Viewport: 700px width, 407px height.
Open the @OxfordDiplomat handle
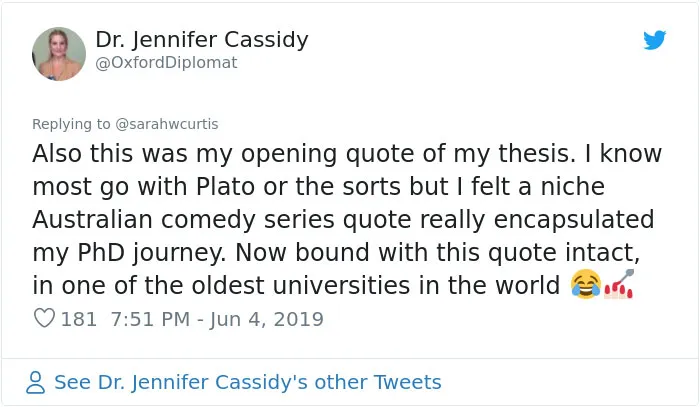166,62
